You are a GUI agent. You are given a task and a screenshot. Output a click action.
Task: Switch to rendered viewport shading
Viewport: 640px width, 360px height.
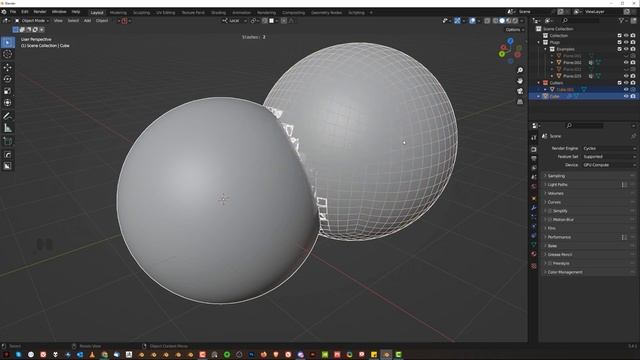click(x=515, y=21)
